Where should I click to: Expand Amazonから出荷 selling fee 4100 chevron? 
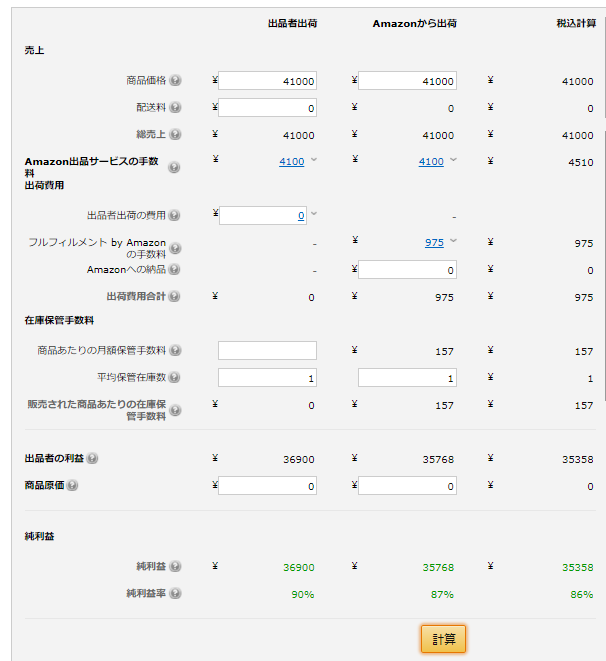[x=454, y=160]
